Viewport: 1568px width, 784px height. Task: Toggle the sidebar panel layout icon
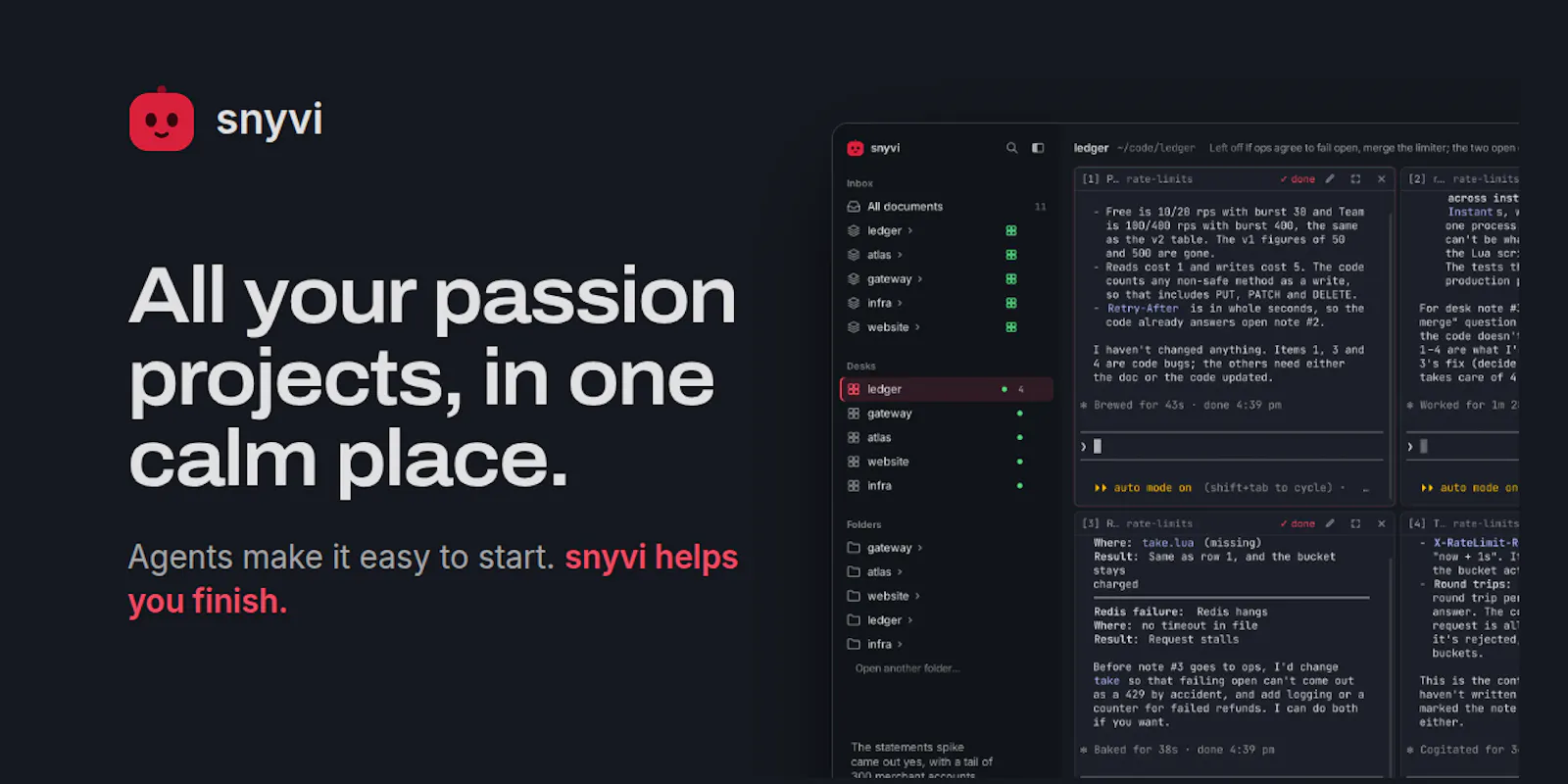click(1038, 148)
